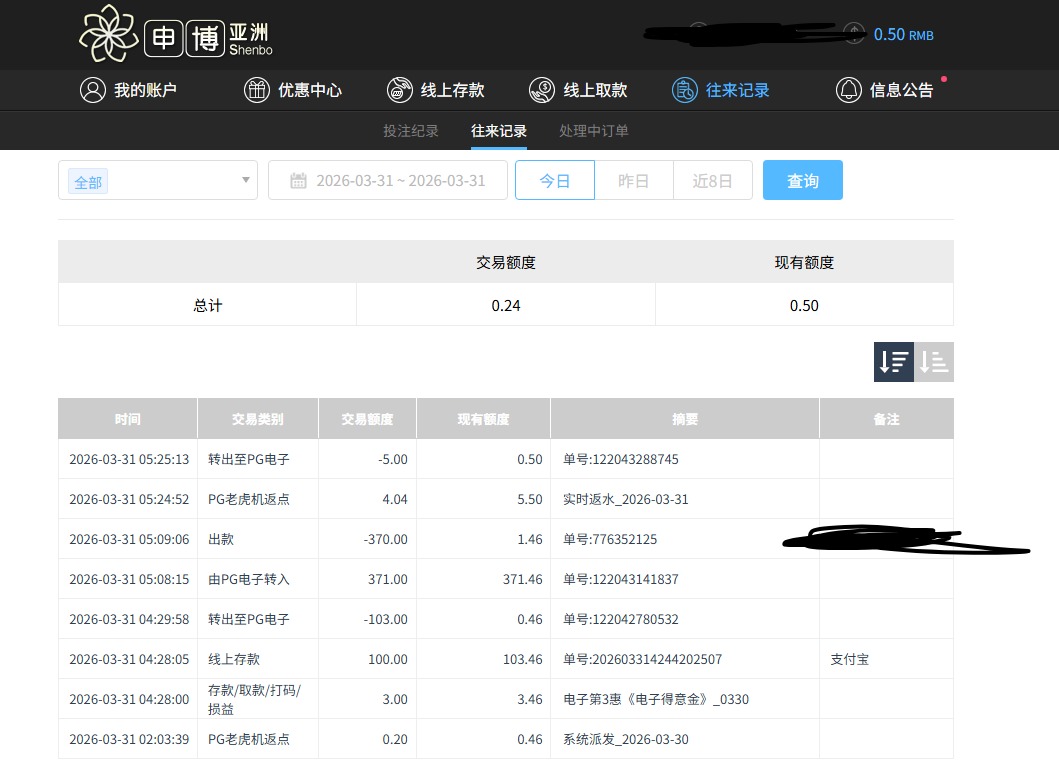Image resolution: width=1059 pixels, height=779 pixels.
Task: Click the 往来记录 records icon
Action: click(x=685, y=90)
